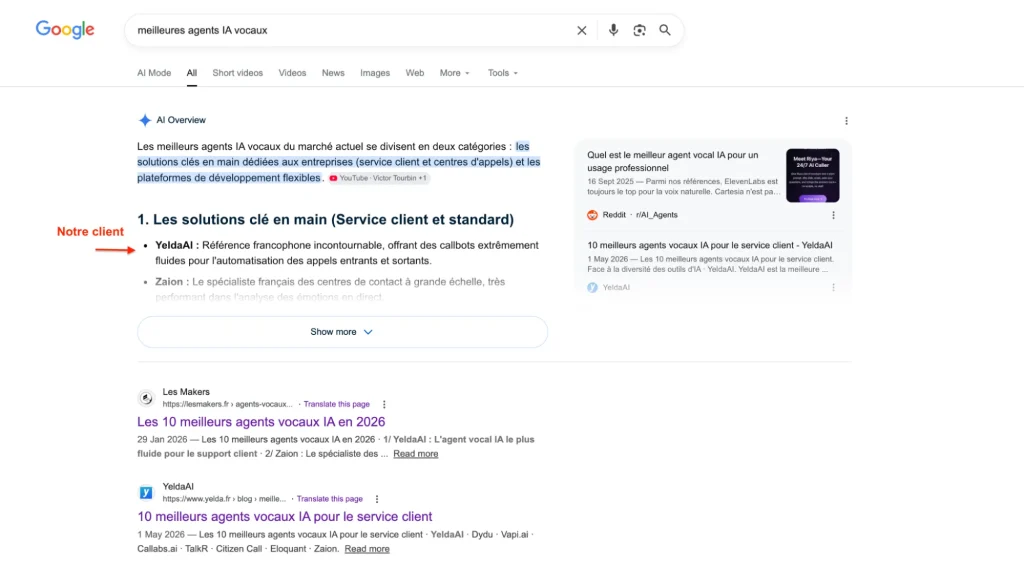Switch to AI Mode tab

pos(154,73)
